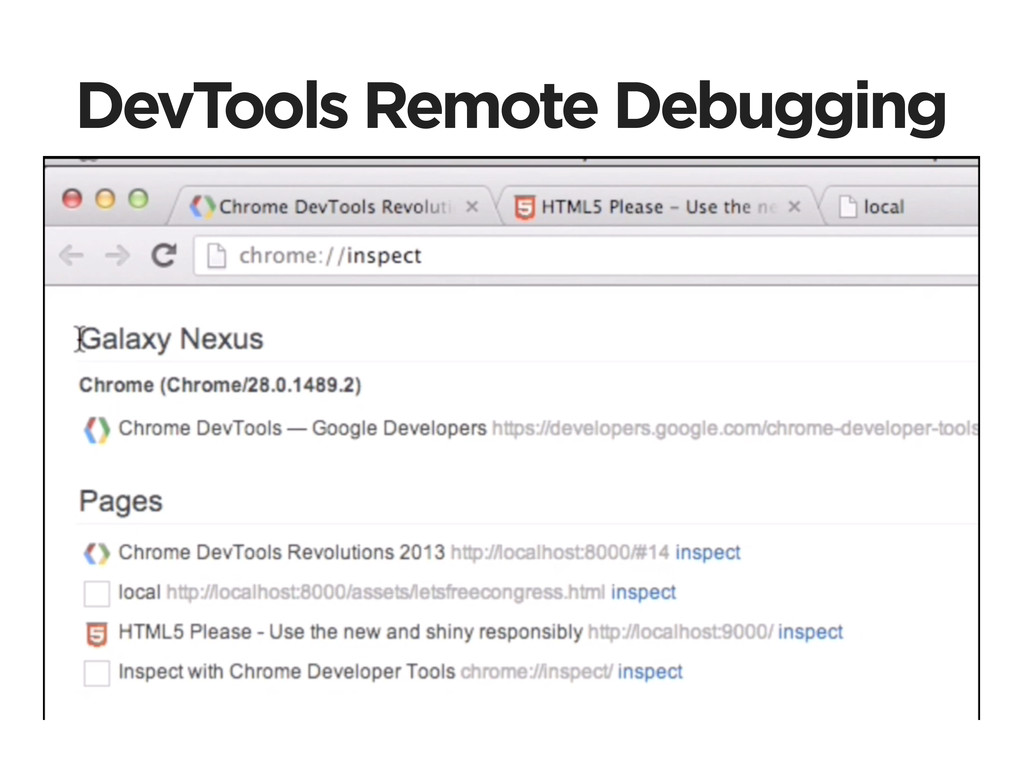Click the HTML5 favicon in Pages list

coord(96,633)
